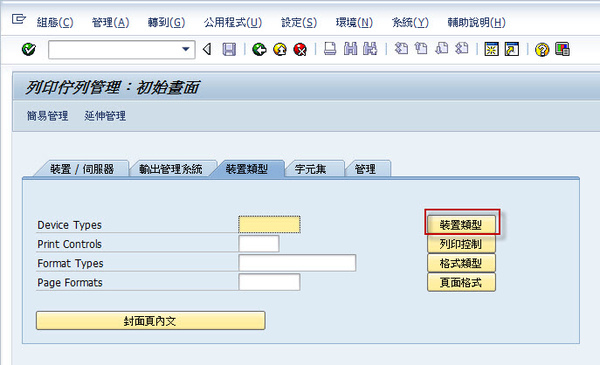Click the Format Types input field
The height and width of the screenshot is (365, 600).
click(x=297, y=263)
